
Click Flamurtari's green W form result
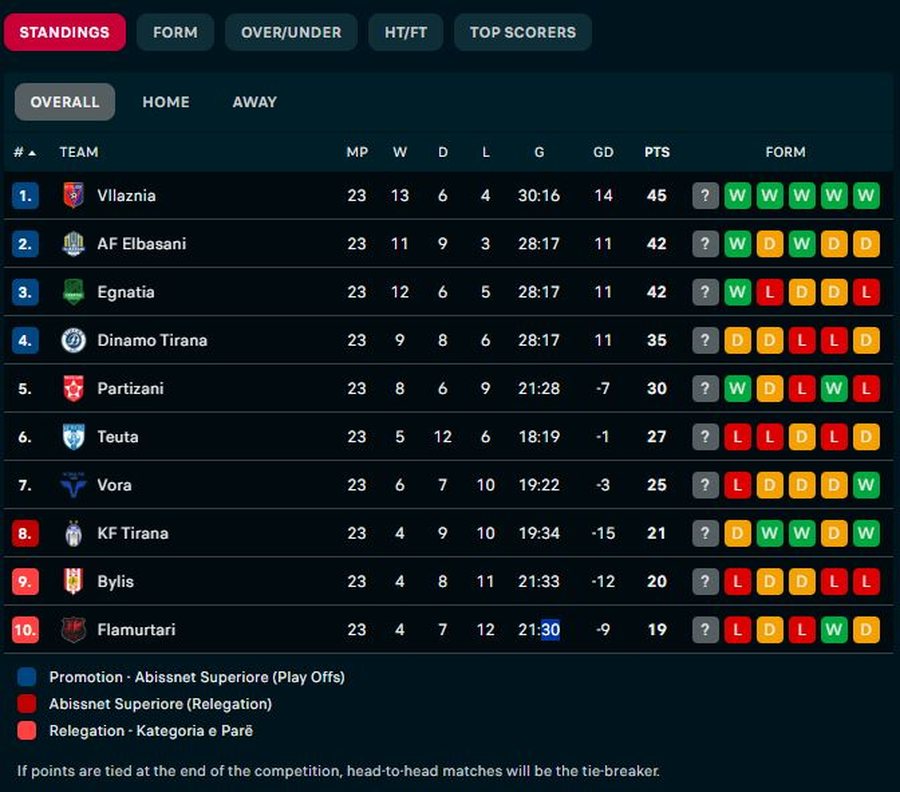[834, 630]
